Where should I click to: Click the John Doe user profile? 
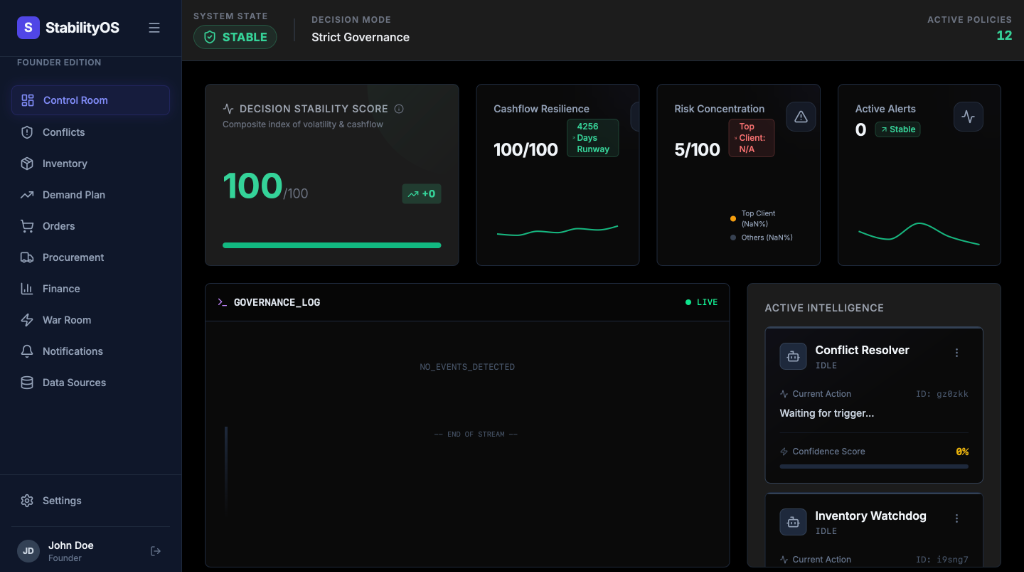pyautogui.click(x=70, y=551)
